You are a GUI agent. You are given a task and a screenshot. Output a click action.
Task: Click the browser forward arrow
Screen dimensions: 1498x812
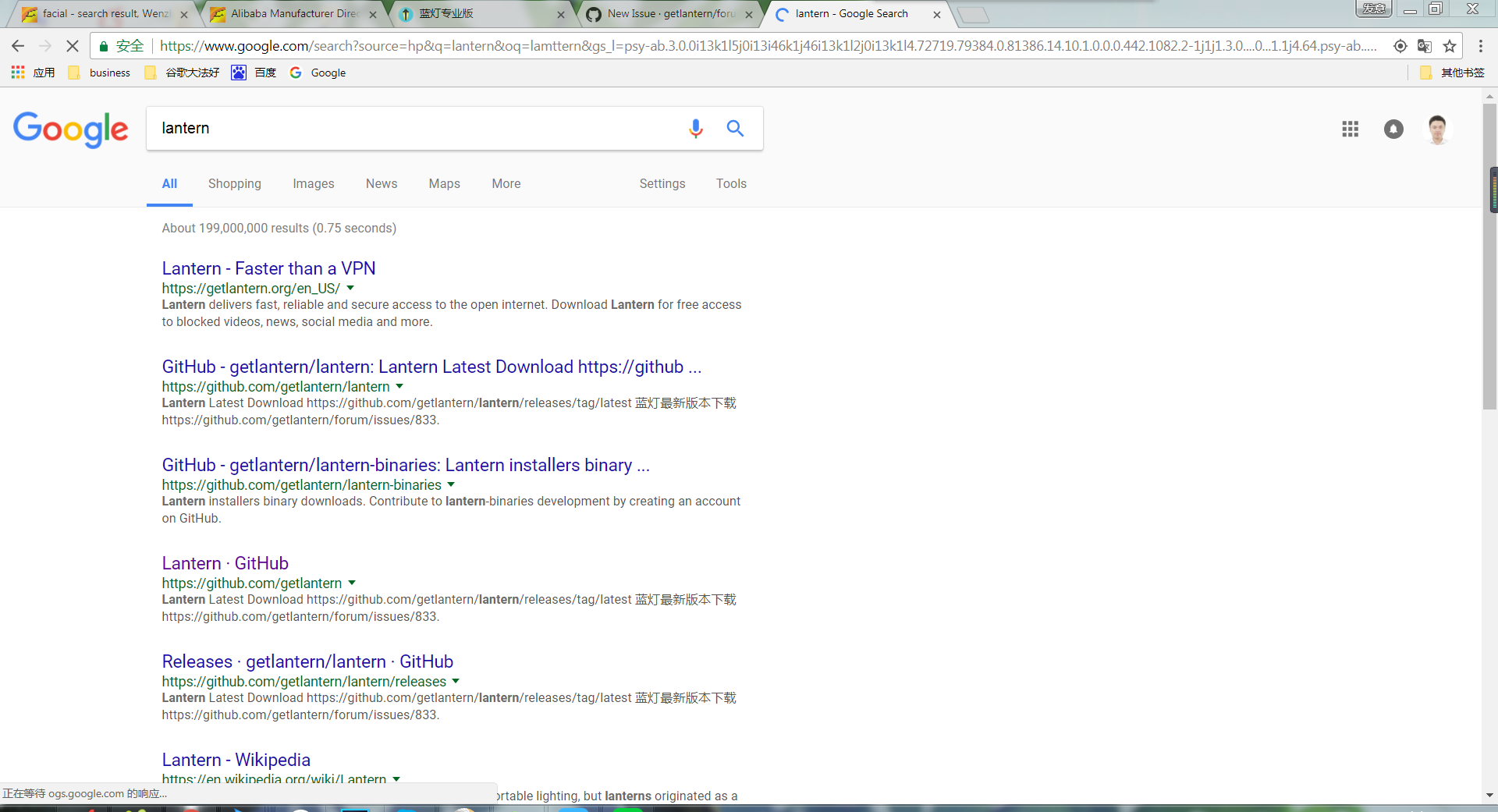click(45, 46)
